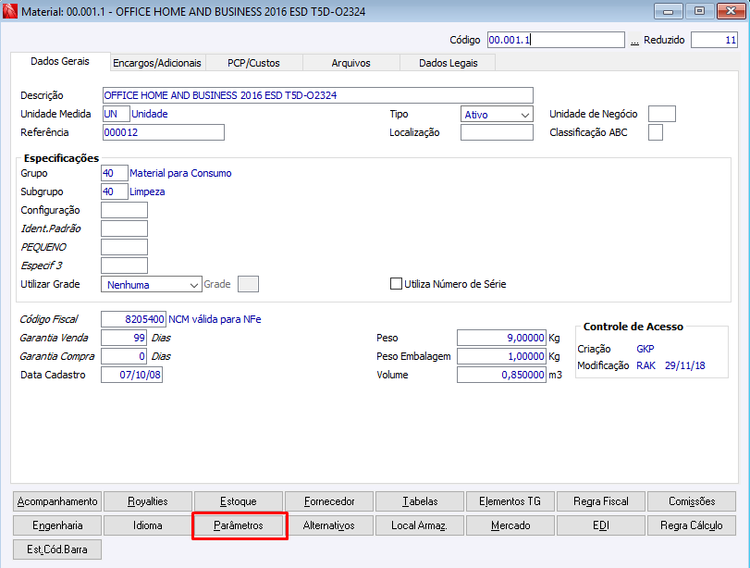The height and width of the screenshot is (568, 750).
Task: Select the Arquivos tab
Action: (x=351, y=63)
